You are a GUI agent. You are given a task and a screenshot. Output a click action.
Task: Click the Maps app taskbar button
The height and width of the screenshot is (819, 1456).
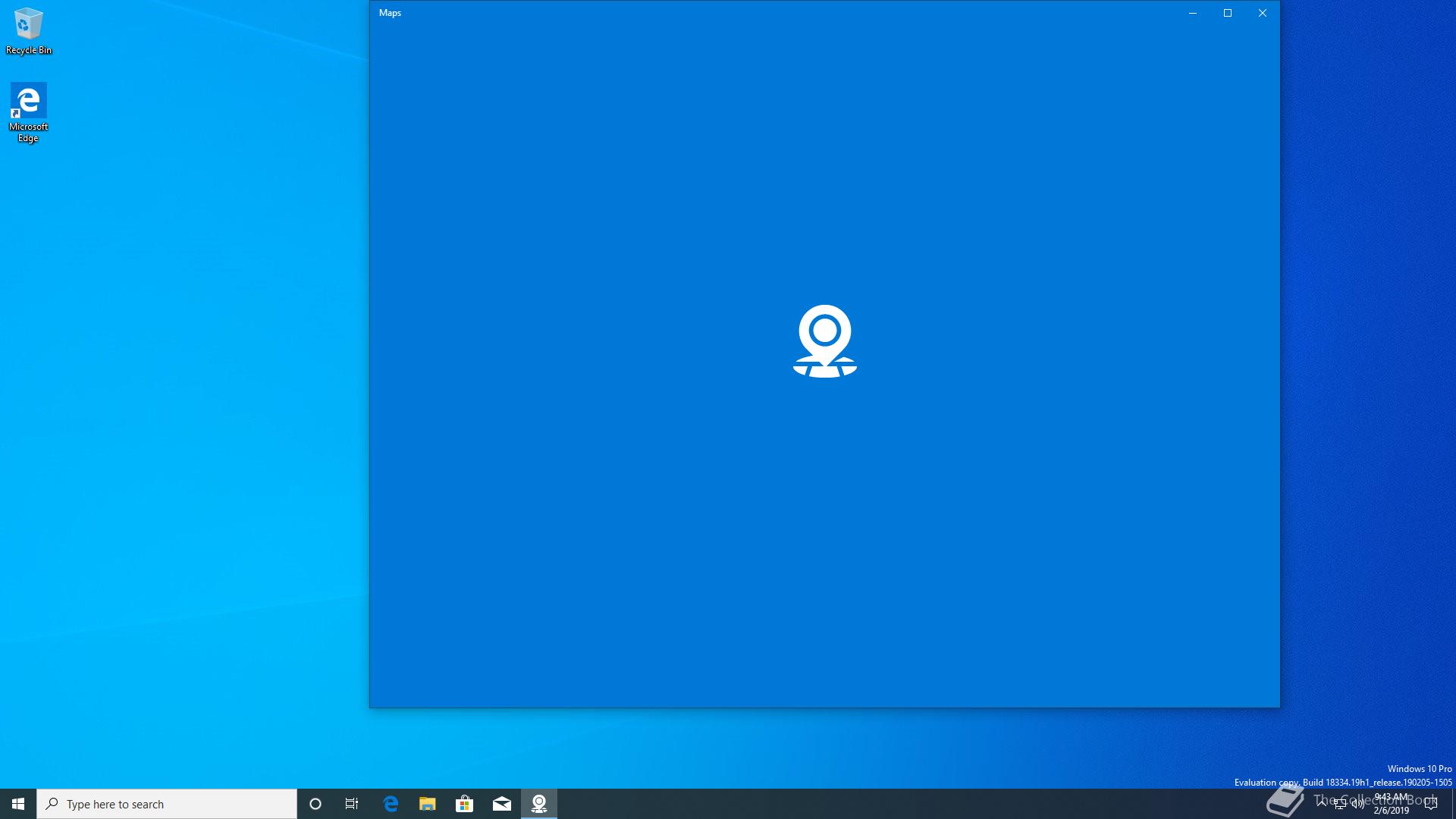point(539,804)
